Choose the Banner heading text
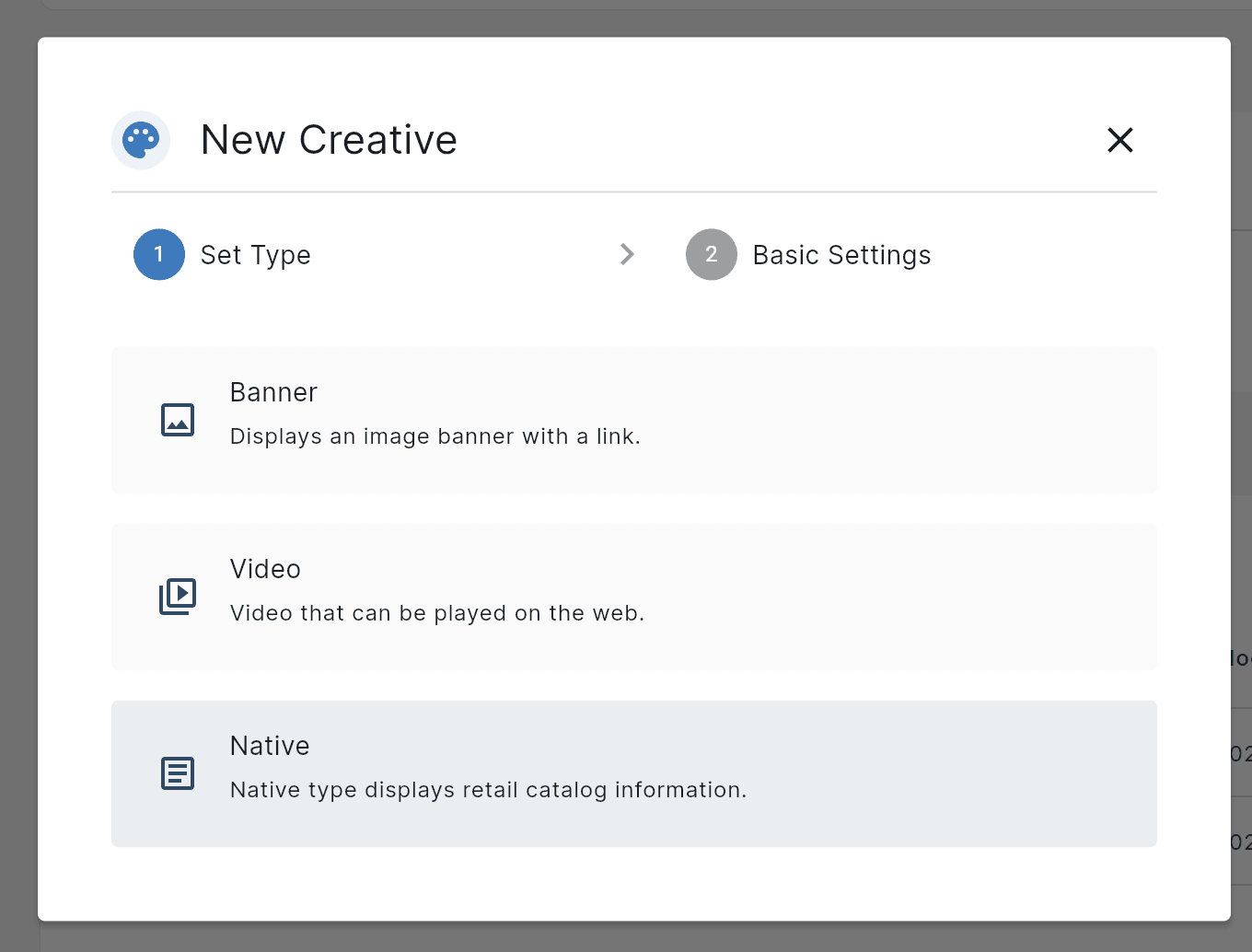Screen dimensions: 1252x952 point(273,393)
